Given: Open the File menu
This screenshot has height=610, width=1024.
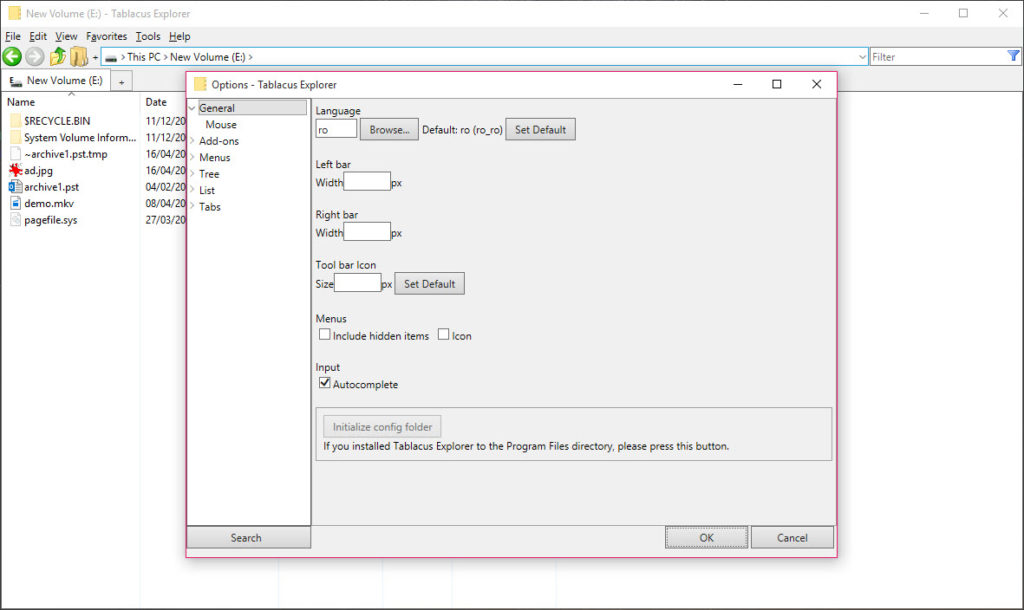Looking at the screenshot, I should point(13,37).
